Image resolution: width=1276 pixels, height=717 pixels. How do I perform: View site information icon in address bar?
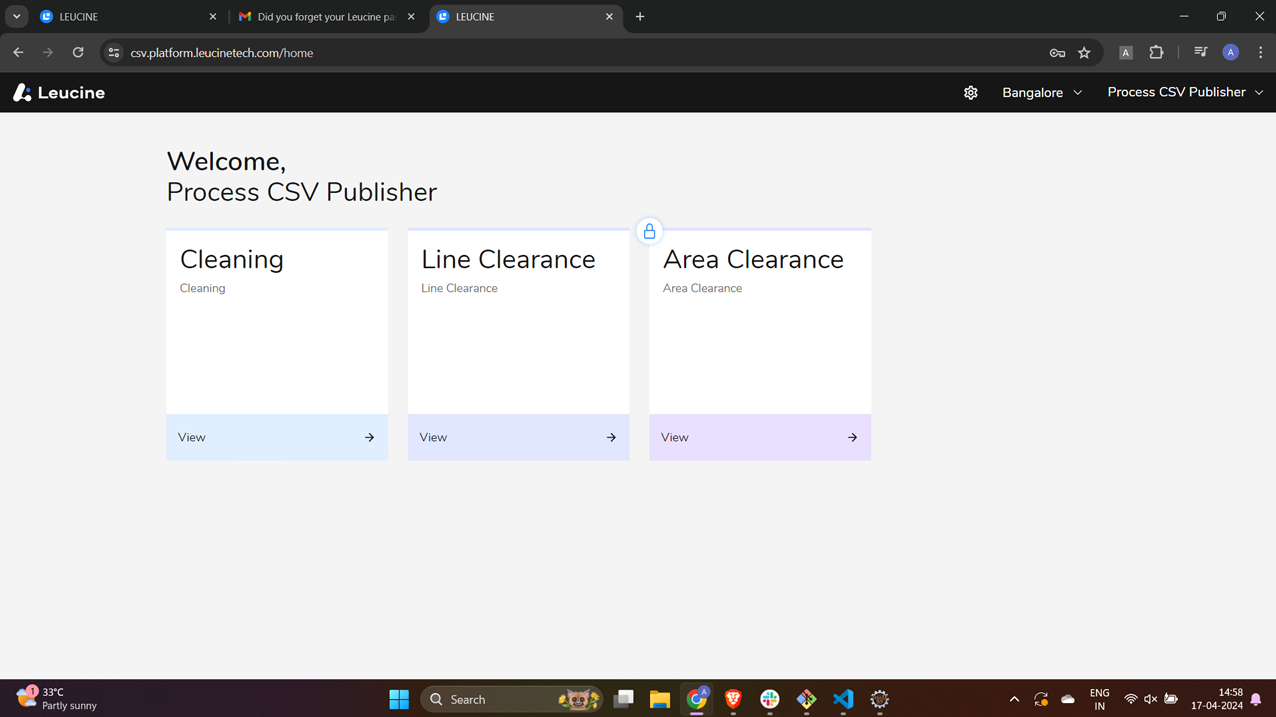114,53
